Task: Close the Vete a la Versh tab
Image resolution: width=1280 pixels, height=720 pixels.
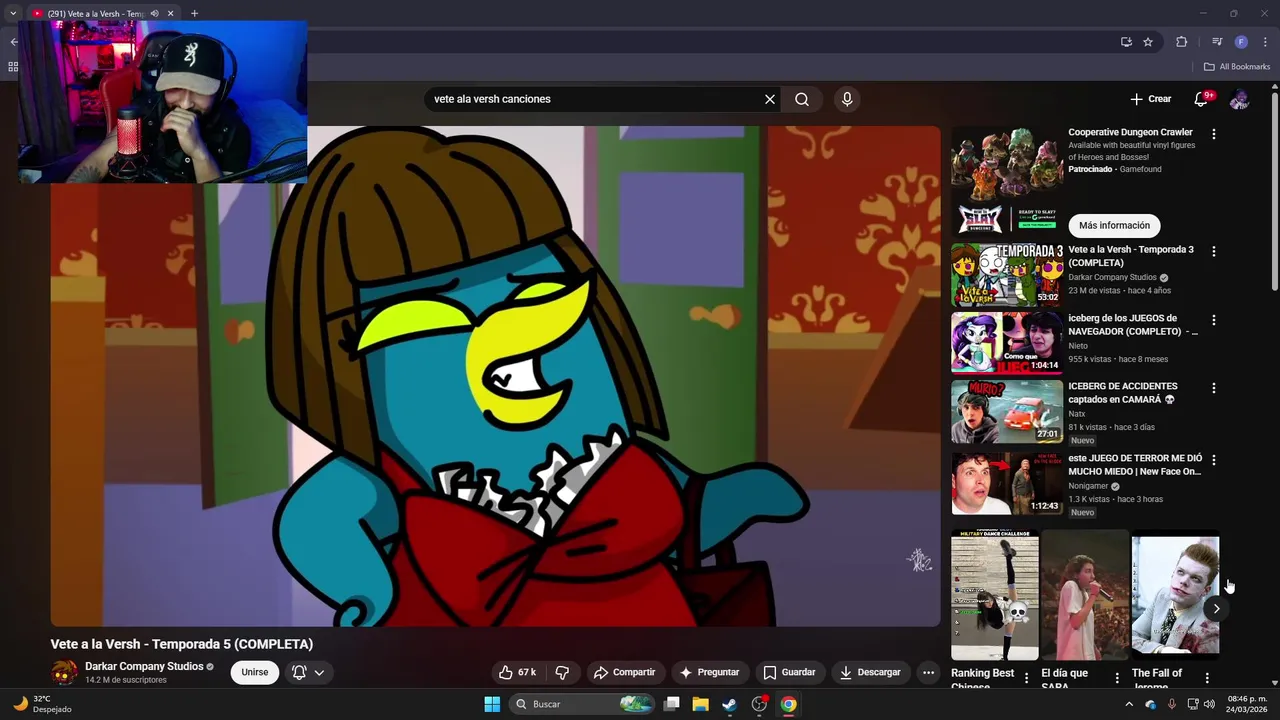Action: [170, 14]
